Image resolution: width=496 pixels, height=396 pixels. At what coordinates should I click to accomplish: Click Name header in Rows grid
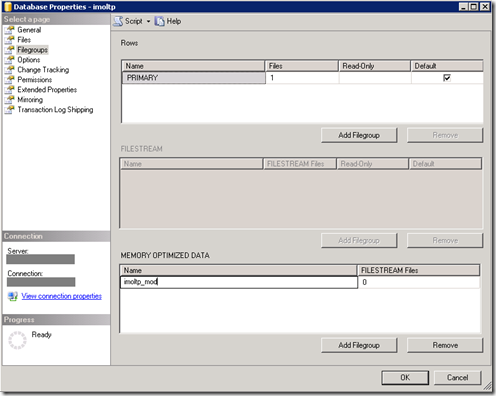193,66
